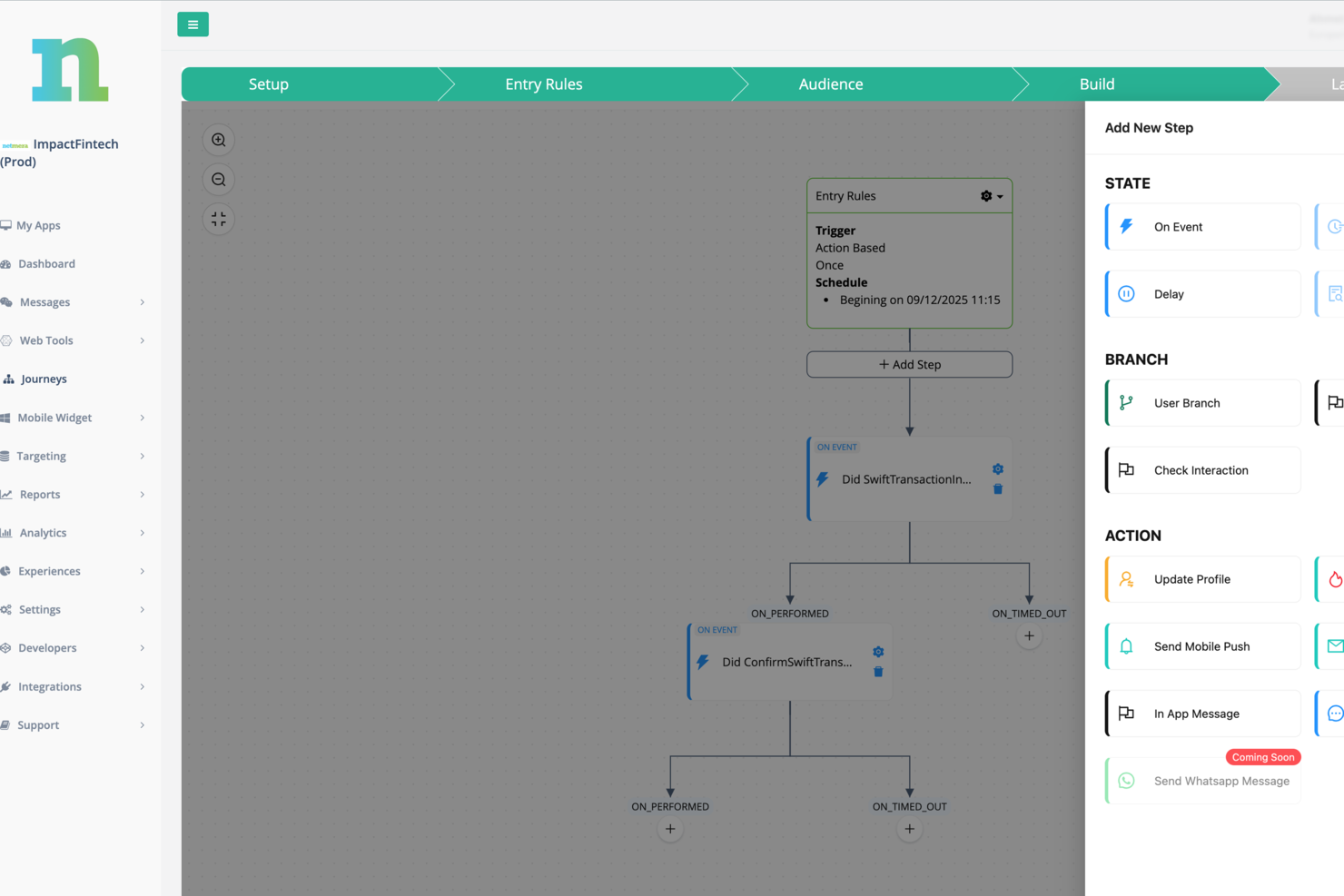Delete the Did ConfirmSwiftTrans node via trash icon
The image size is (1344, 896).
877,672
